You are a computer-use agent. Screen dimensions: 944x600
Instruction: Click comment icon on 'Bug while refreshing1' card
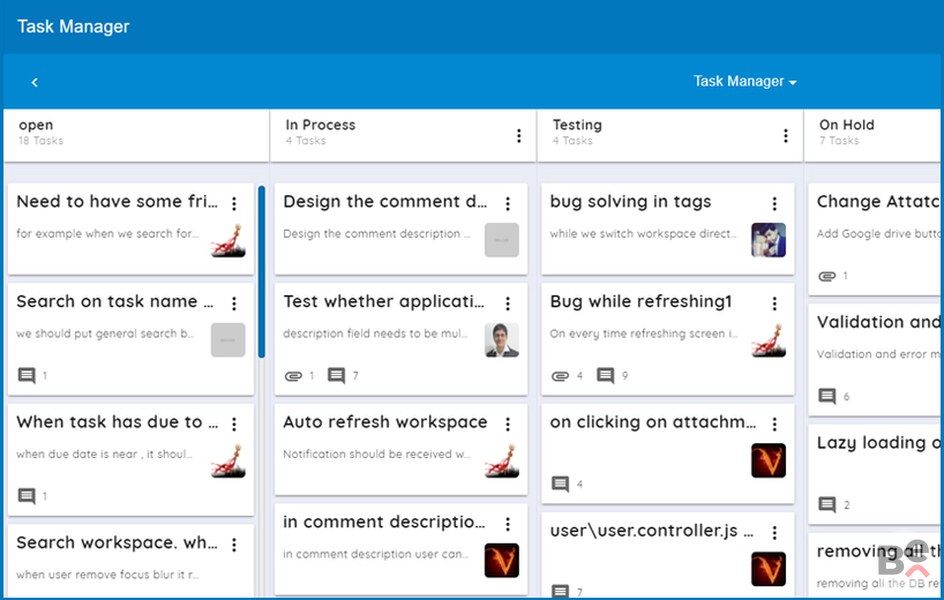pos(605,376)
